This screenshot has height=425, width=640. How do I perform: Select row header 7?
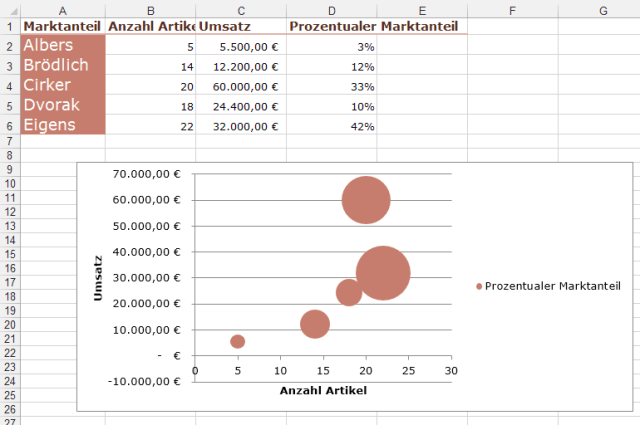(x=9, y=142)
